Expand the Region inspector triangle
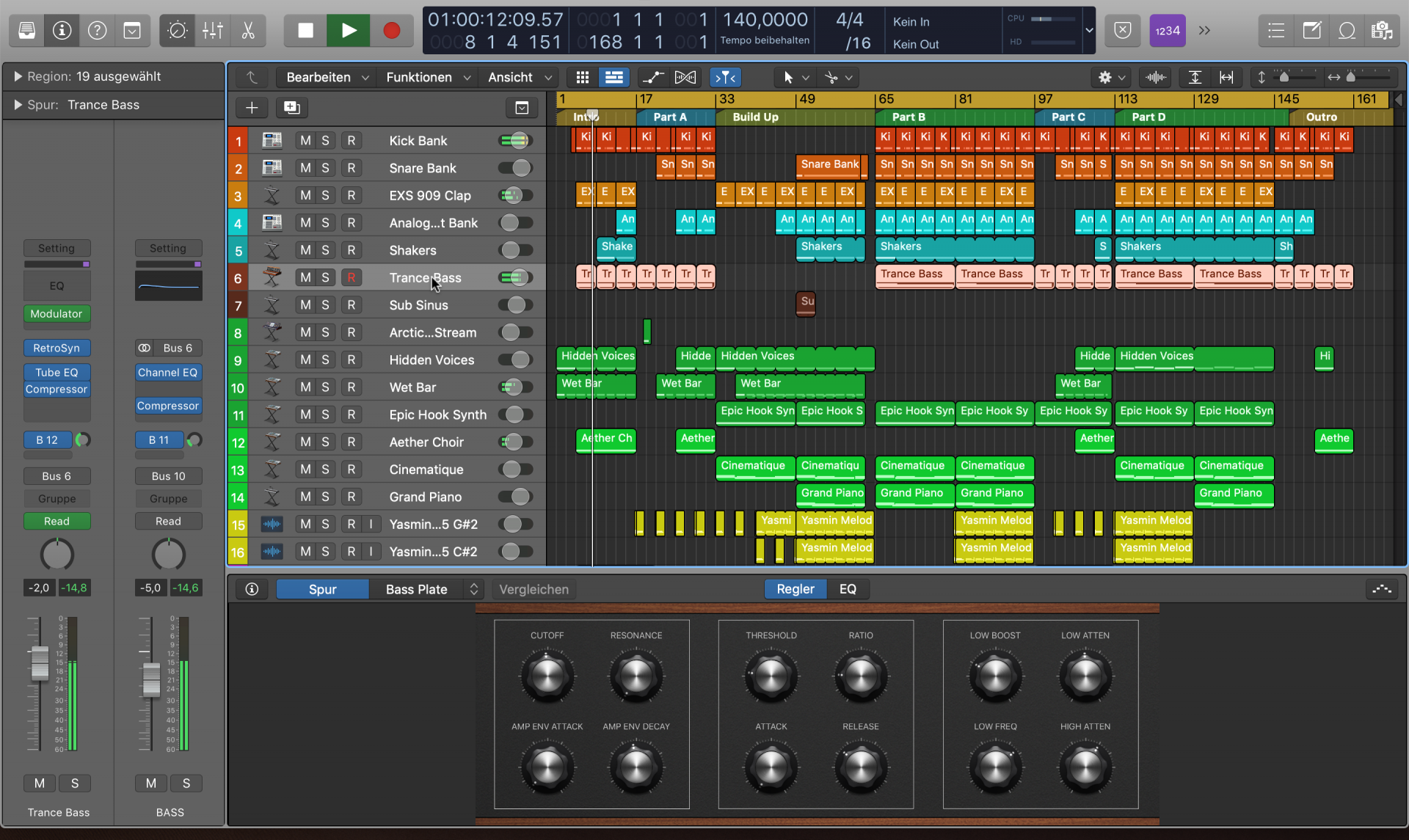Viewport: 1409px width, 840px height. (x=17, y=76)
